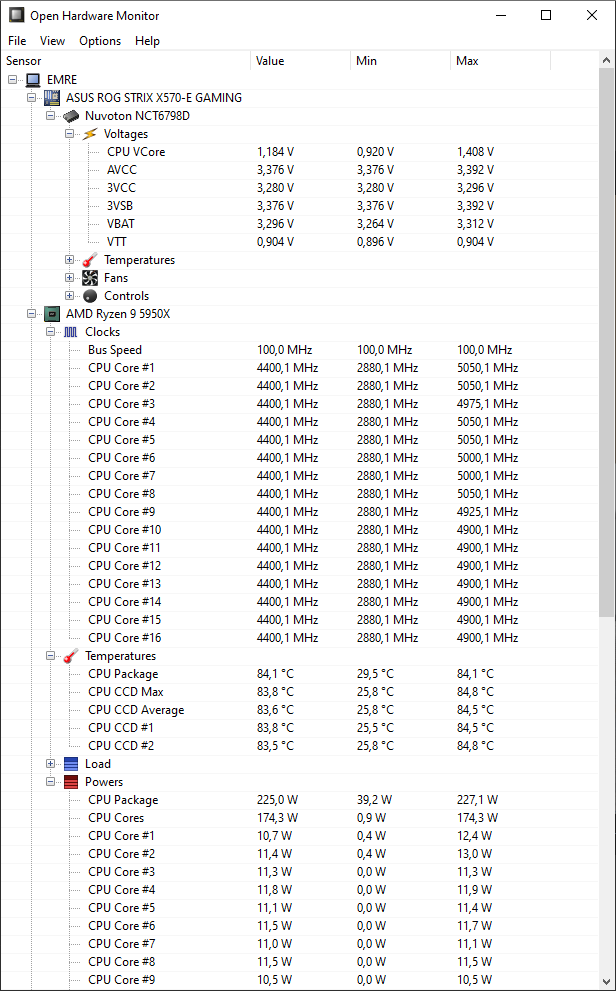Expand the Nuvoton Temperatures group
The image size is (616, 991).
tap(69, 260)
